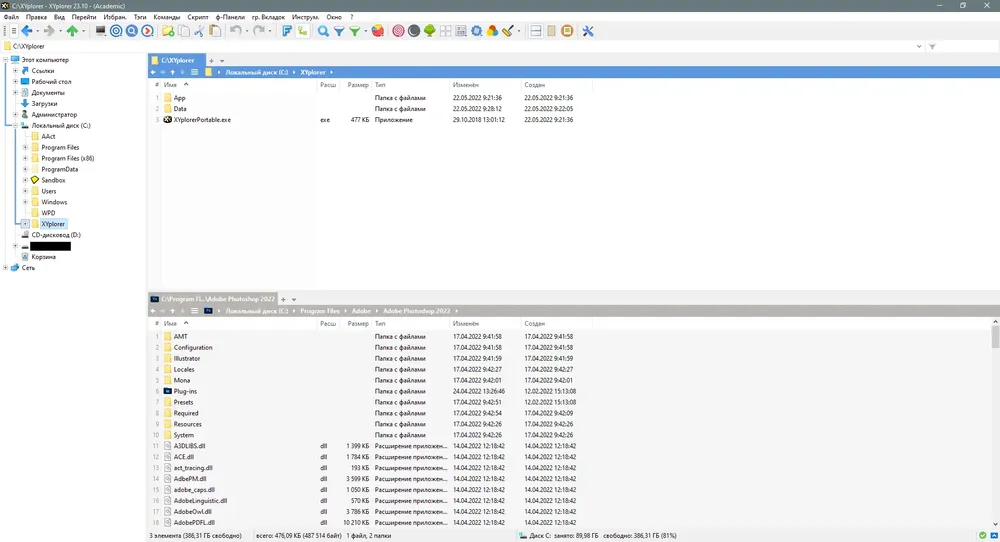Image resolution: width=1000 pixels, height=542 pixels.
Task: Toggle the dual pane layout button
Action: pos(536,31)
